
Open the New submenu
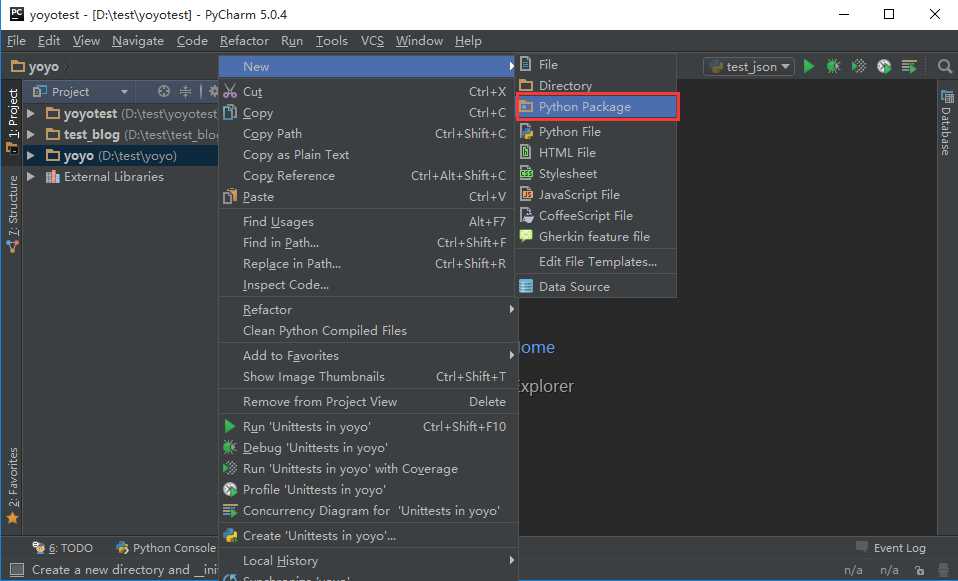point(368,66)
